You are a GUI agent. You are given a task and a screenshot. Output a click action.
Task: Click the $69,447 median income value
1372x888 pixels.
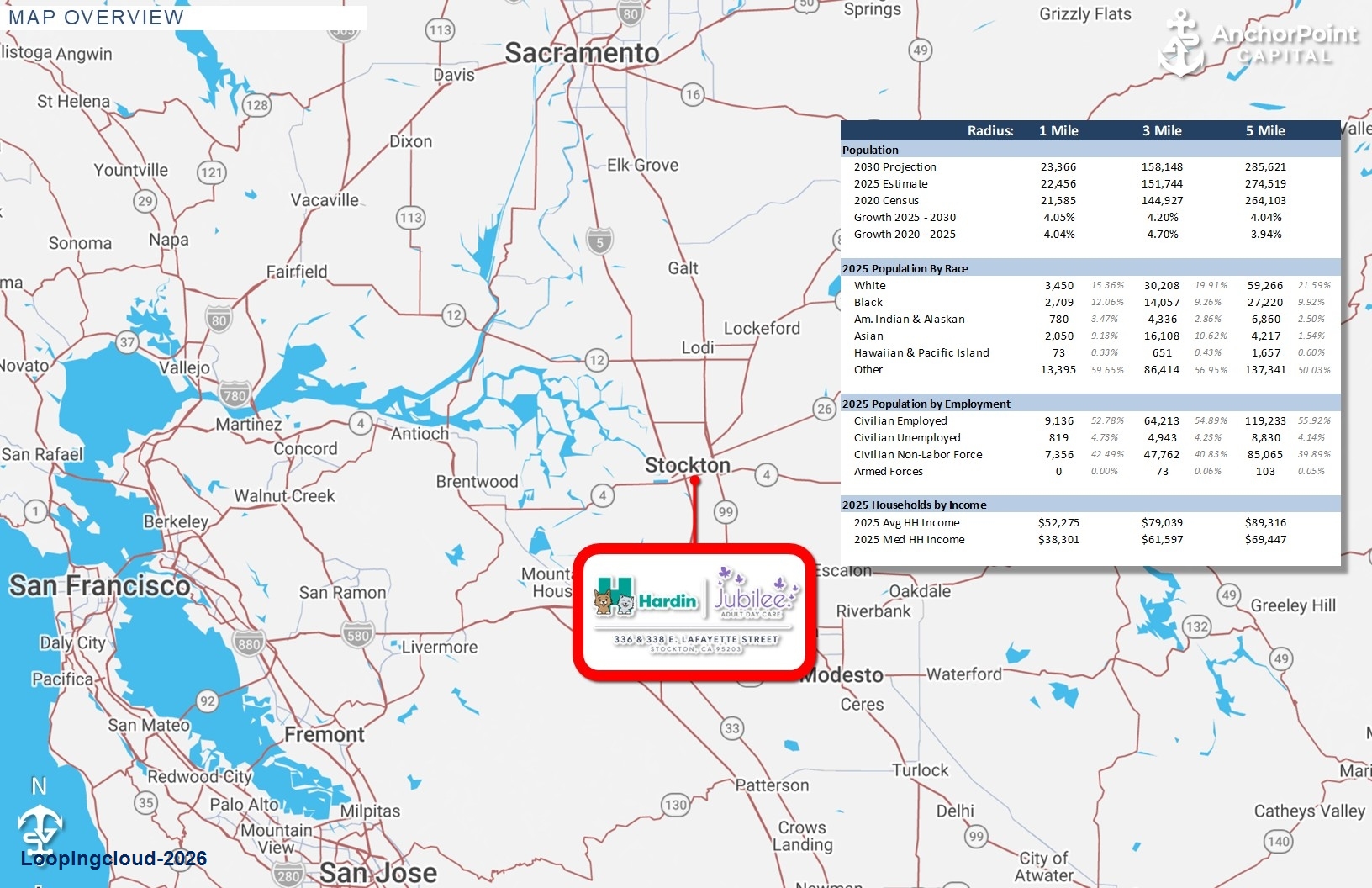coord(1265,539)
